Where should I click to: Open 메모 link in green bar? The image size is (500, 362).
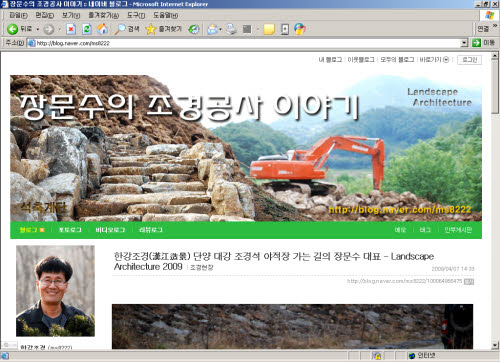point(400,230)
